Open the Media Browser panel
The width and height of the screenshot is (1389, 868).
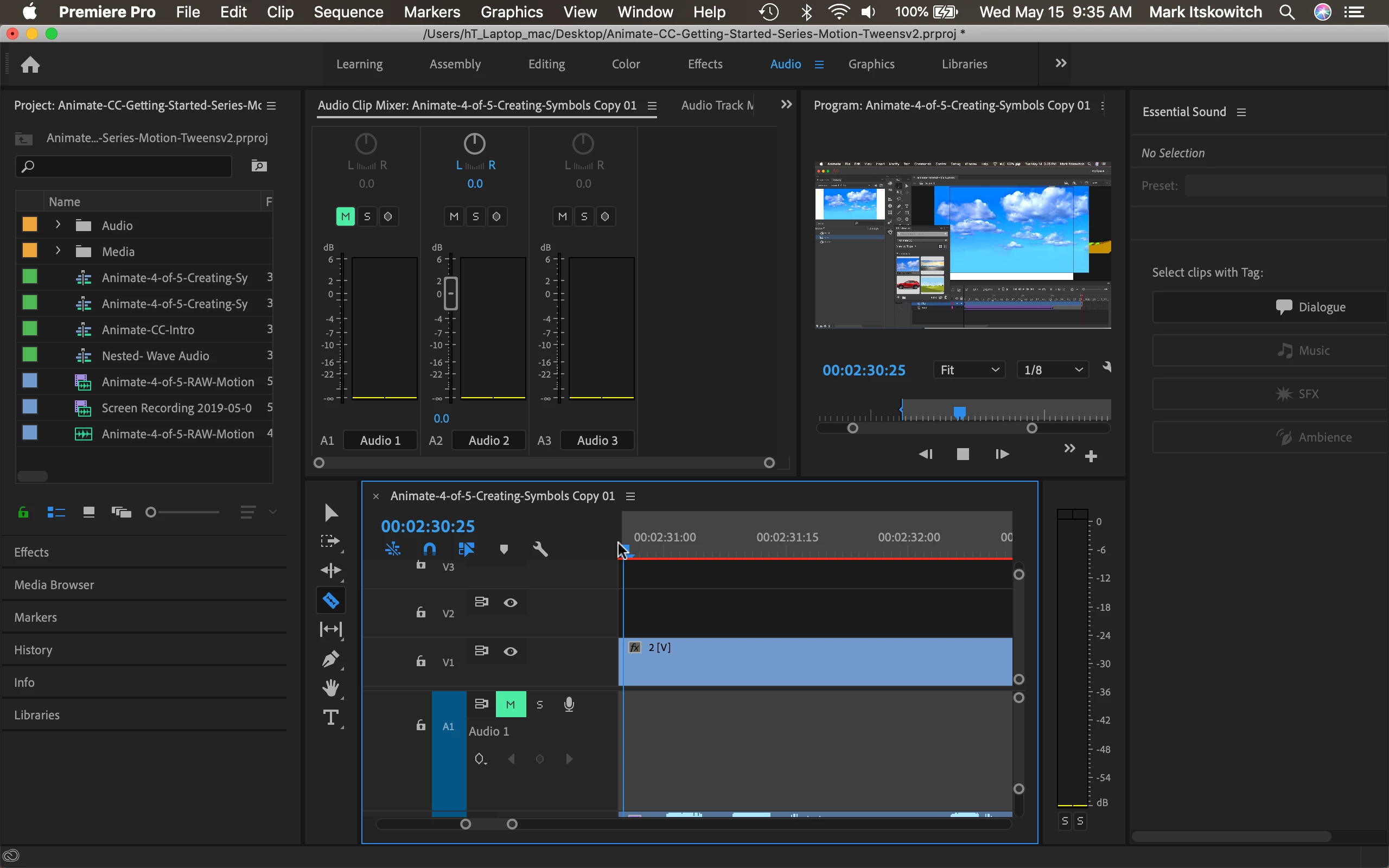click(54, 584)
